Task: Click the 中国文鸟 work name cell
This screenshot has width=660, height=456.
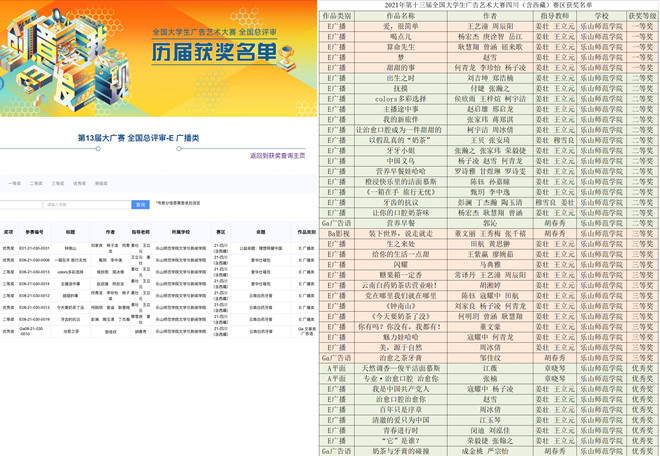Action: [x=401, y=161]
